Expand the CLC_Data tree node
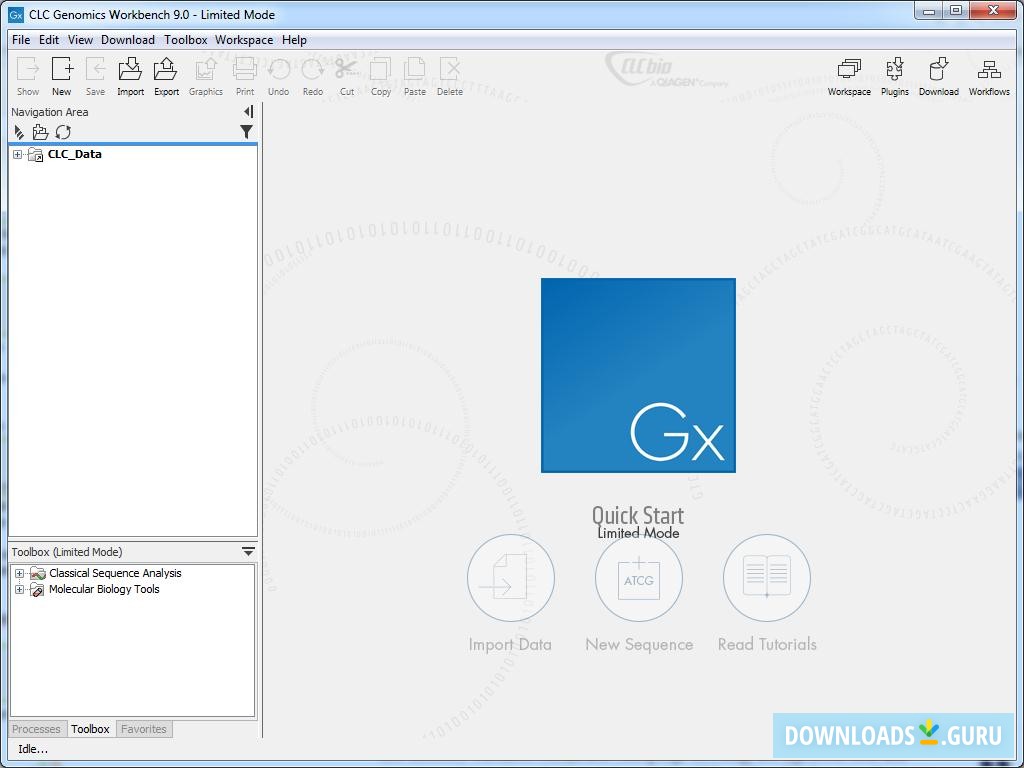The image size is (1024, 768). [18, 155]
